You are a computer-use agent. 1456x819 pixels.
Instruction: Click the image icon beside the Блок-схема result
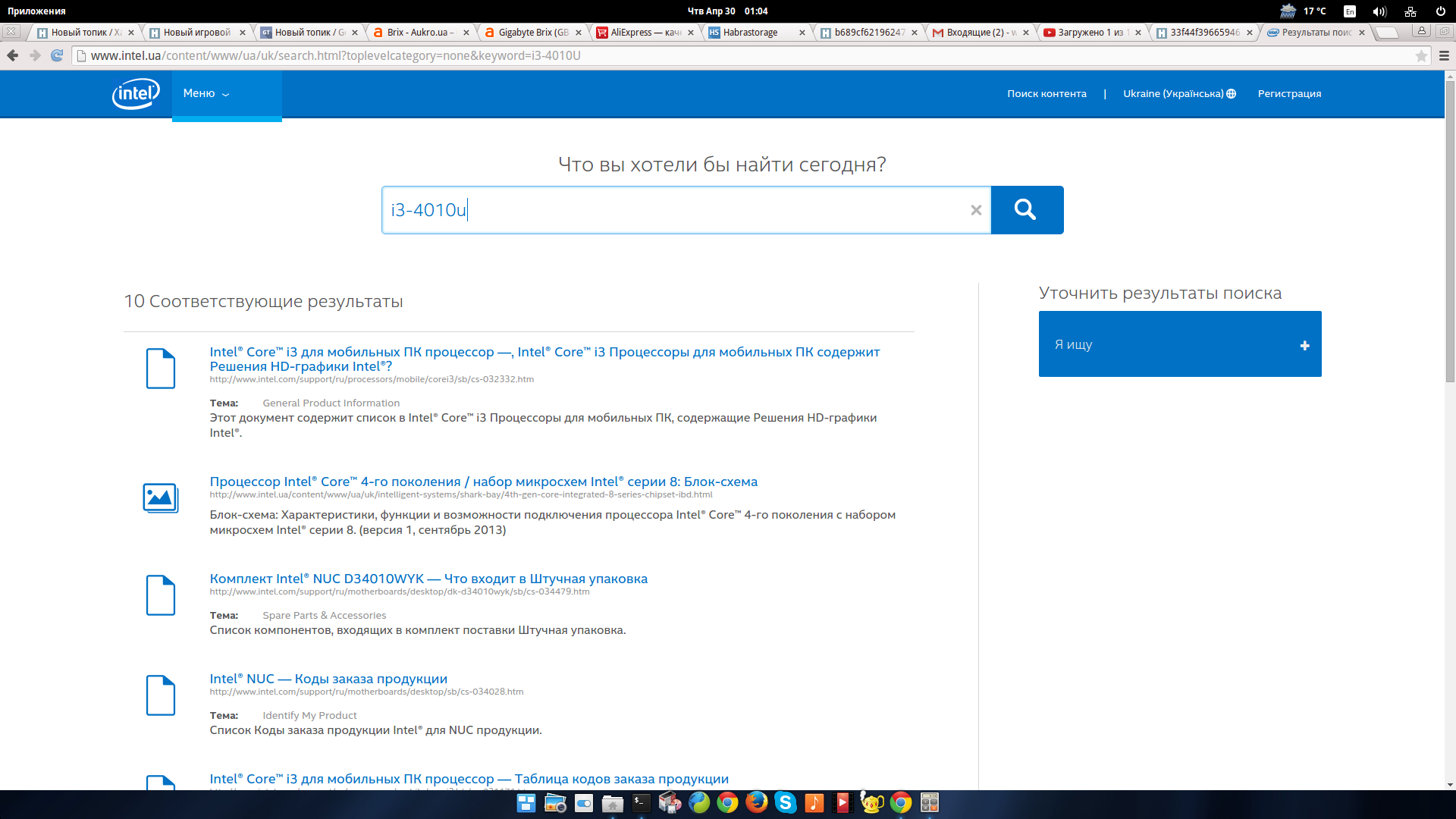click(x=161, y=498)
